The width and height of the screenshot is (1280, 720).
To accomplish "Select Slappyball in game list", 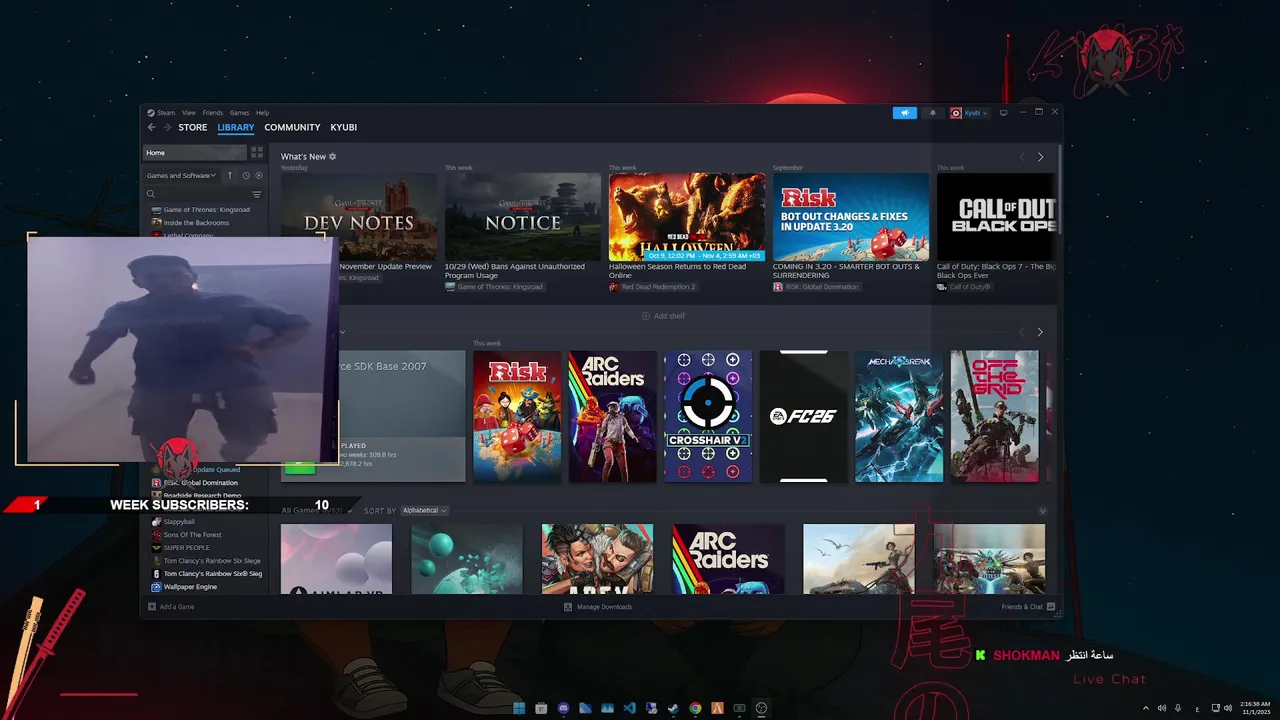I will (172, 522).
